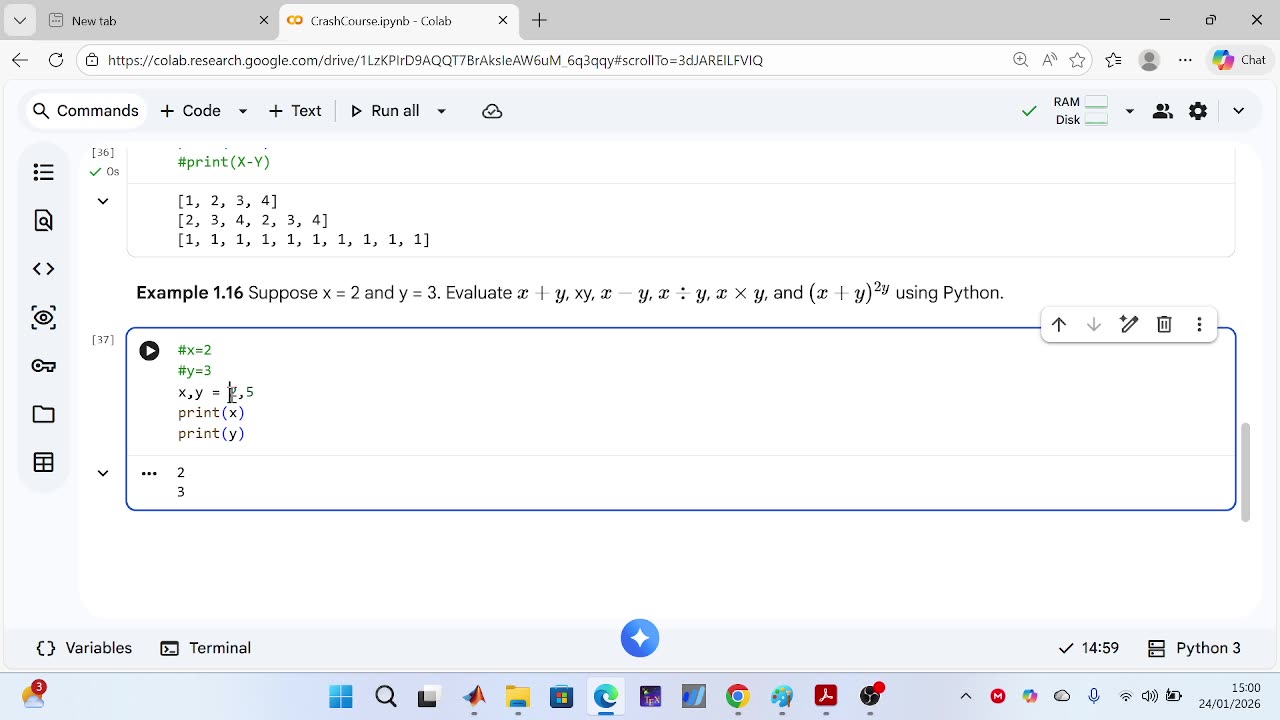The image size is (1280, 720).
Task: Open the Files folder icon in sidebar
Action: (43, 414)
